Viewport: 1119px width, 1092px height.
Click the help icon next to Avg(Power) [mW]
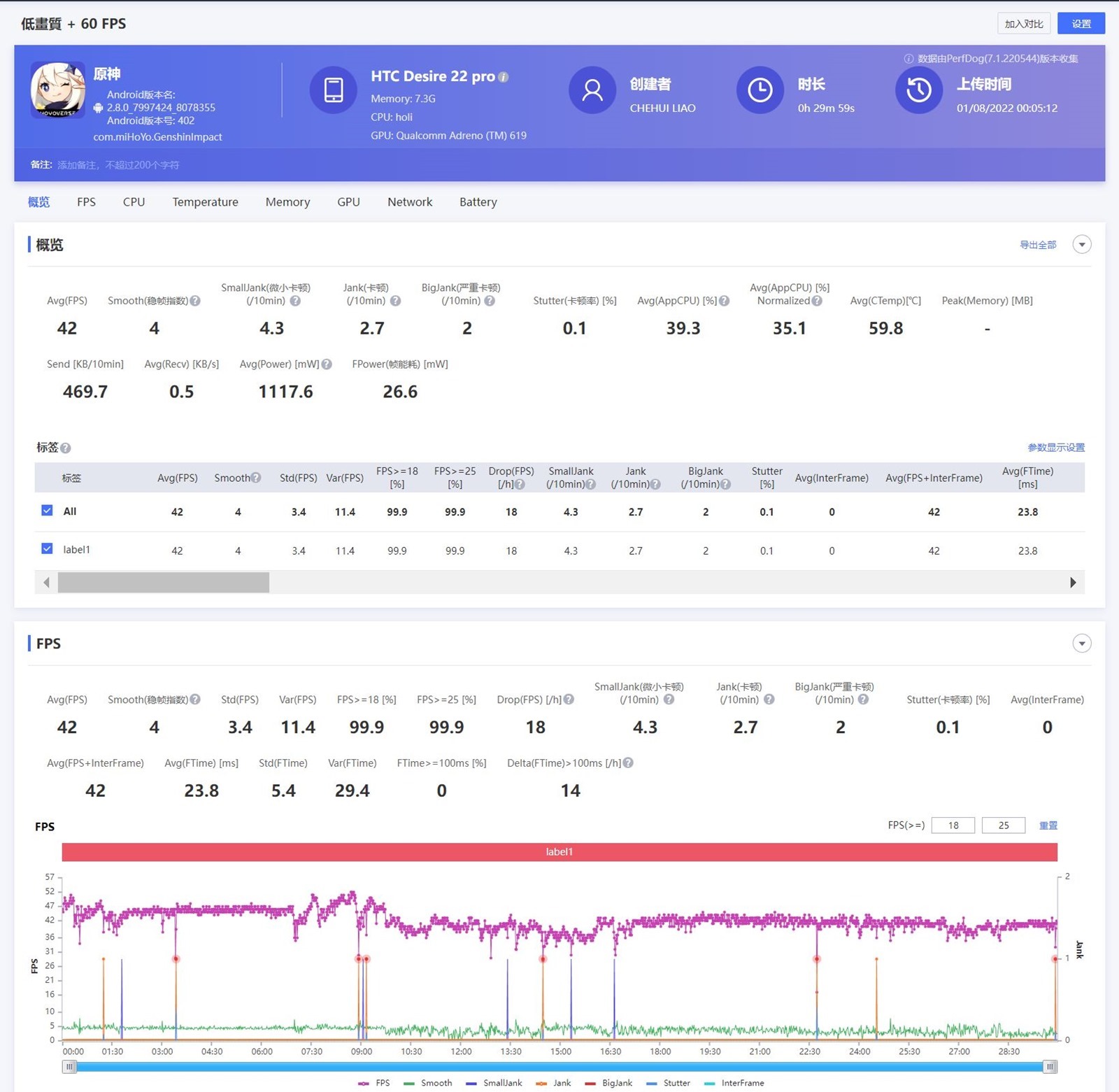click(327, 364)
